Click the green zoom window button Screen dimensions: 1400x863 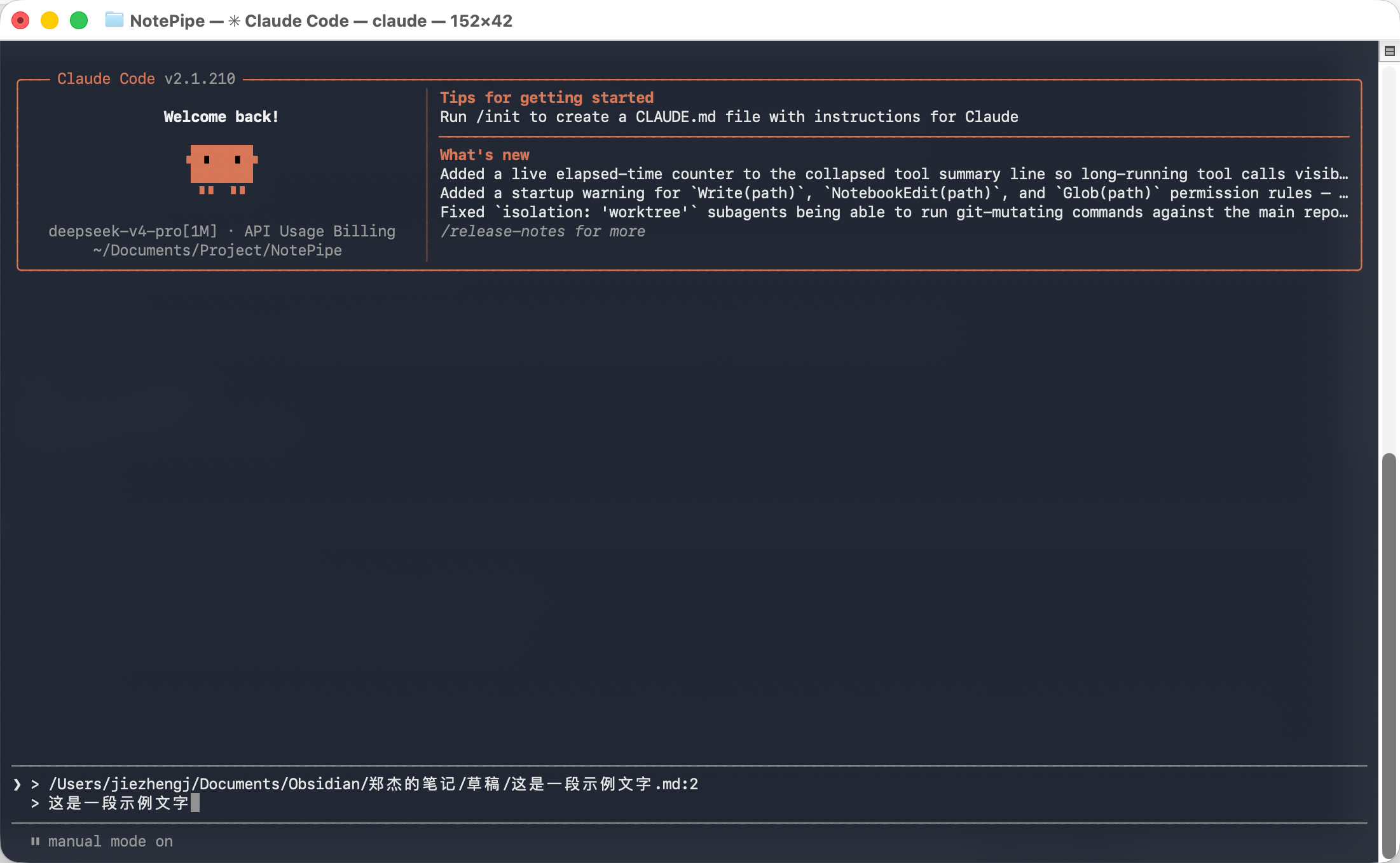click(79, 21)
